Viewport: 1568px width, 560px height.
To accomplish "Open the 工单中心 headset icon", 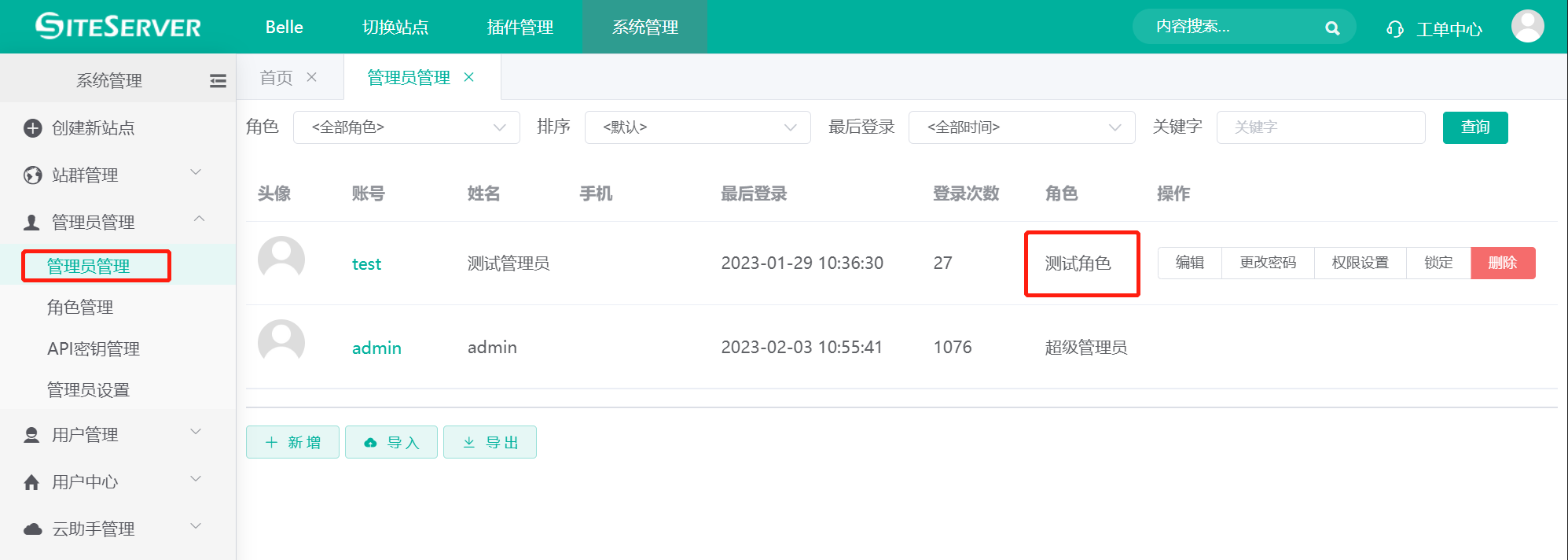I will point(1395,29).
